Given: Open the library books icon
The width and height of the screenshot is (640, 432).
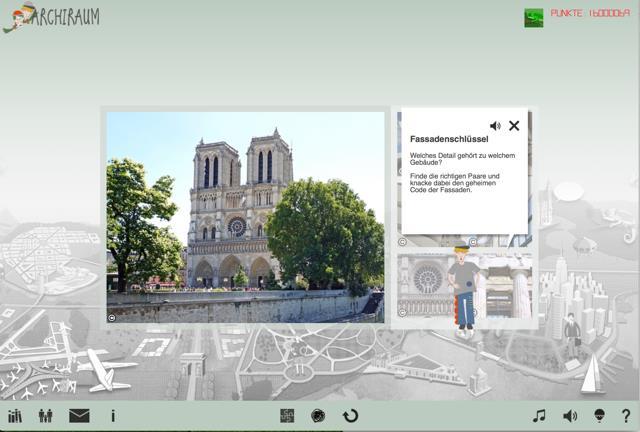Looking at the screenshot, I should click(x=15, y=416).
